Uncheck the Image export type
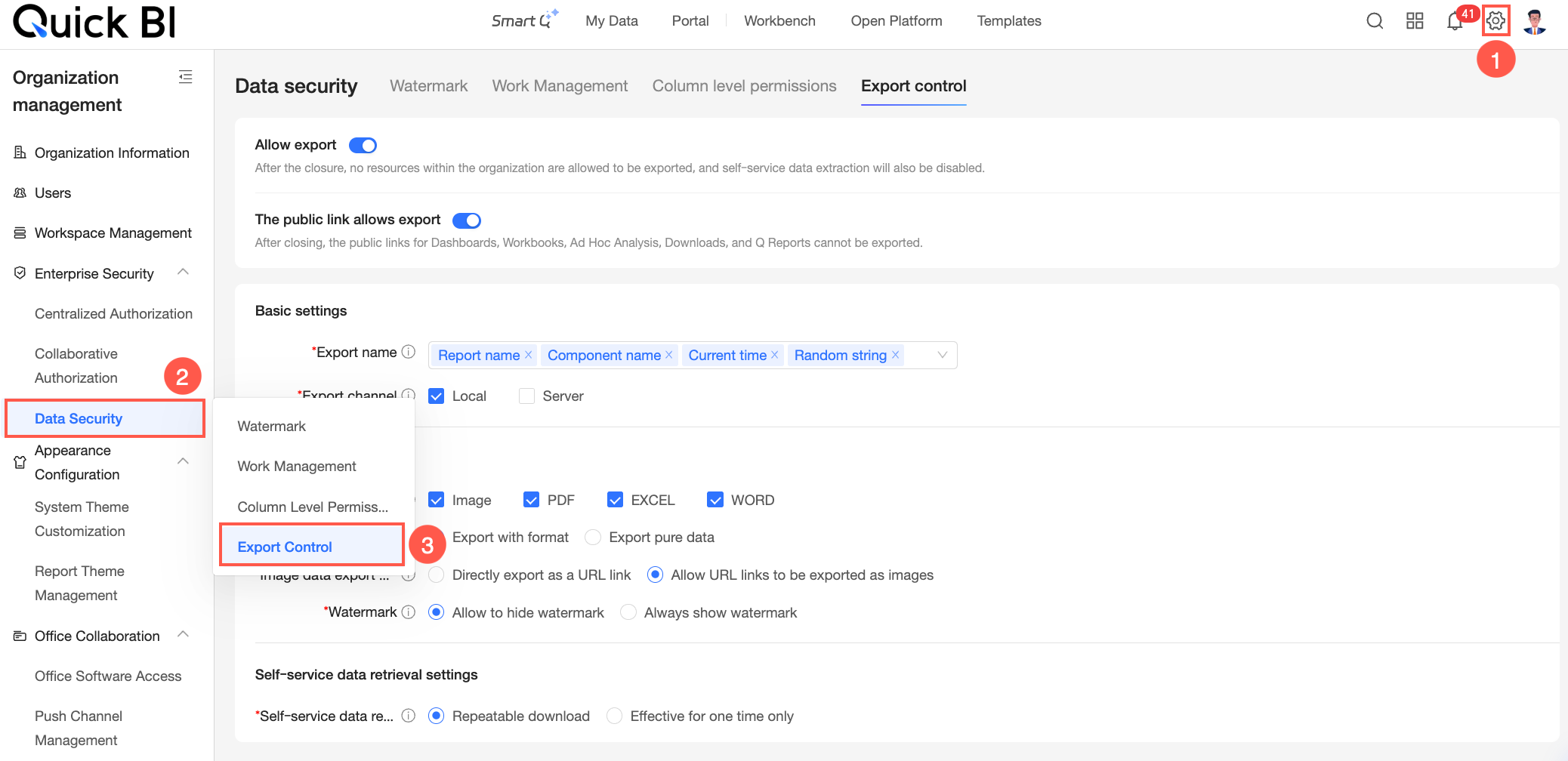Screen dimensions: 1568x761 [x=437, y=500]
